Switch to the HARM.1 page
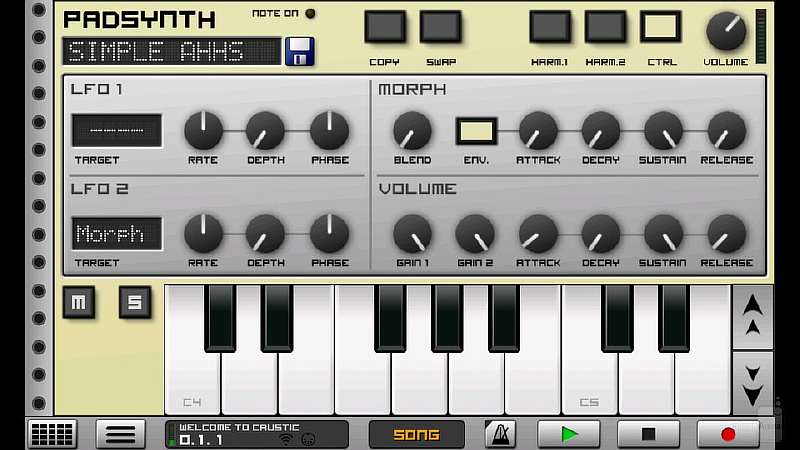Screen dimensions: 800x450 click(549, 28)
